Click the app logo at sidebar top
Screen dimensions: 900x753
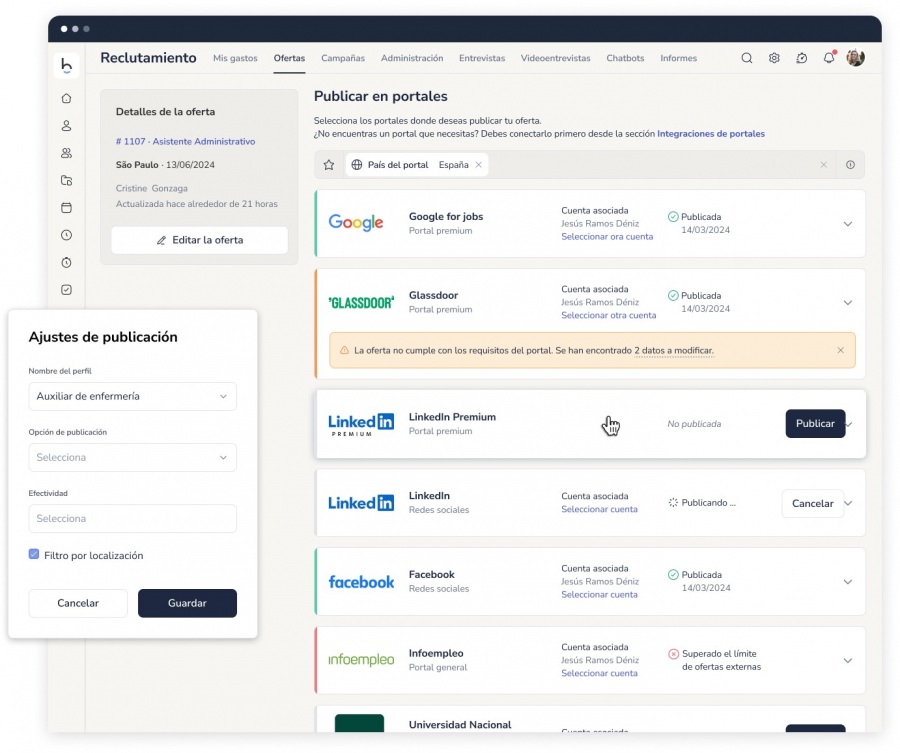pos(67,65)
